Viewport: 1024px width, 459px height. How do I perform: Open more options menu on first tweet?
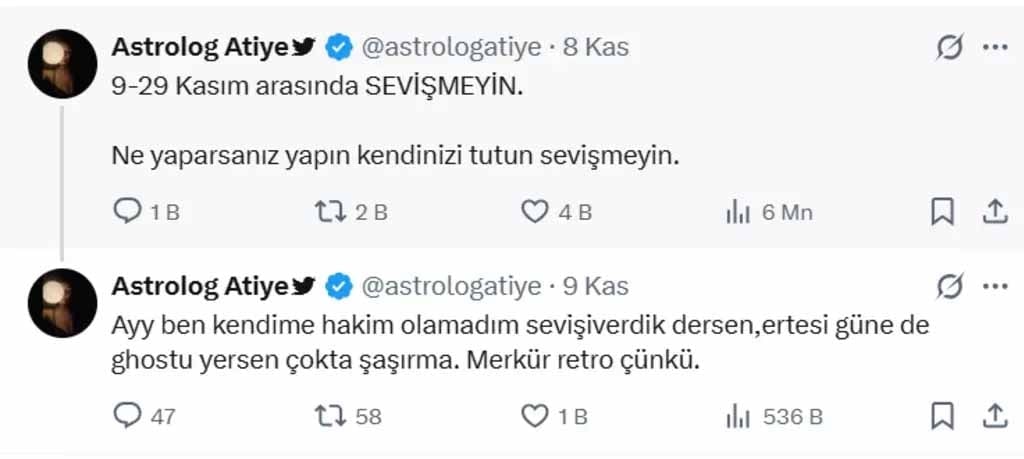click(x=995, y=47)
